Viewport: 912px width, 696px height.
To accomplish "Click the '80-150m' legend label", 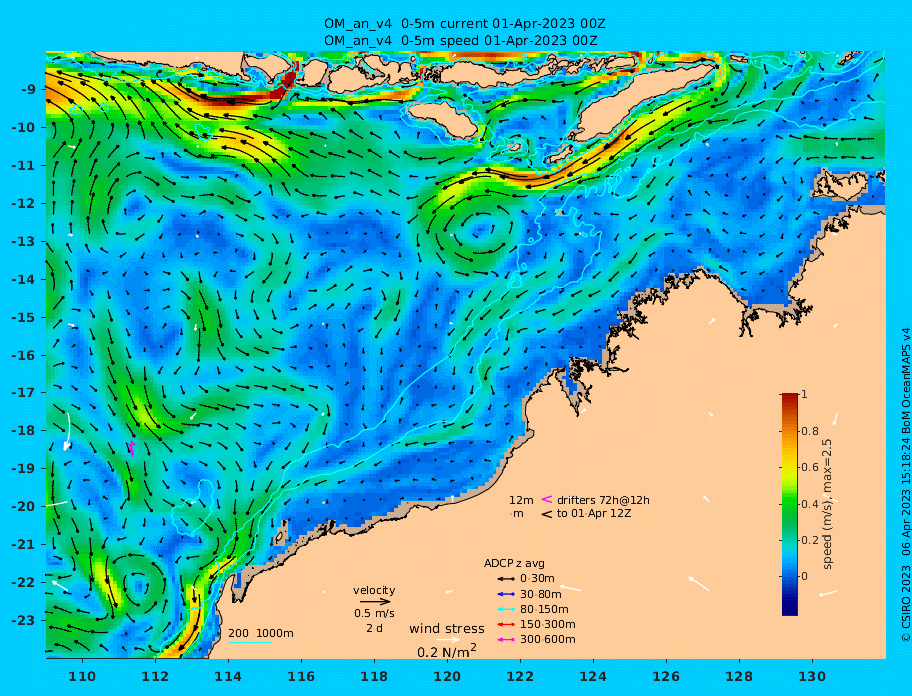I will click(544, 609).
